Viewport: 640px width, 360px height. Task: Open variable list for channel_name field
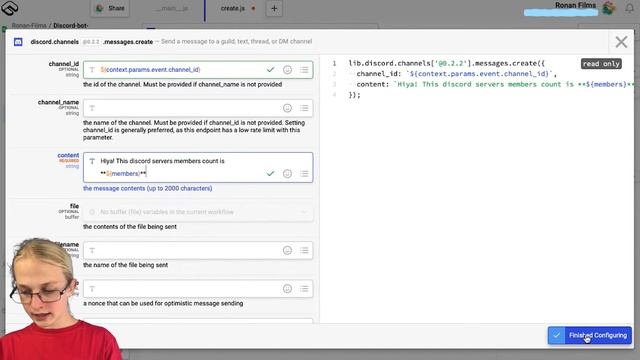click(304, 108)
